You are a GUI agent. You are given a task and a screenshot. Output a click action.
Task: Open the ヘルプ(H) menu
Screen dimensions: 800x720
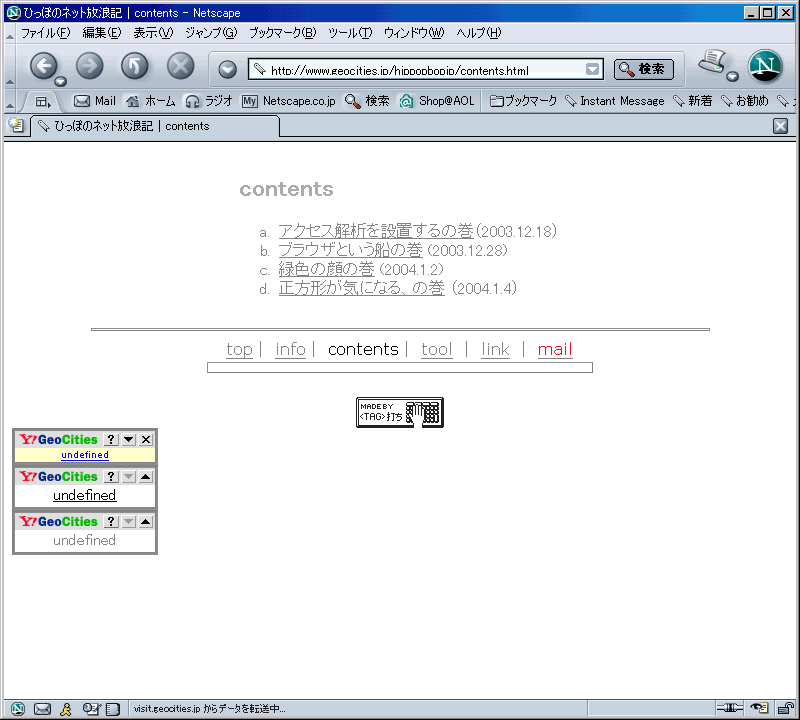click(x=479, y=33)
